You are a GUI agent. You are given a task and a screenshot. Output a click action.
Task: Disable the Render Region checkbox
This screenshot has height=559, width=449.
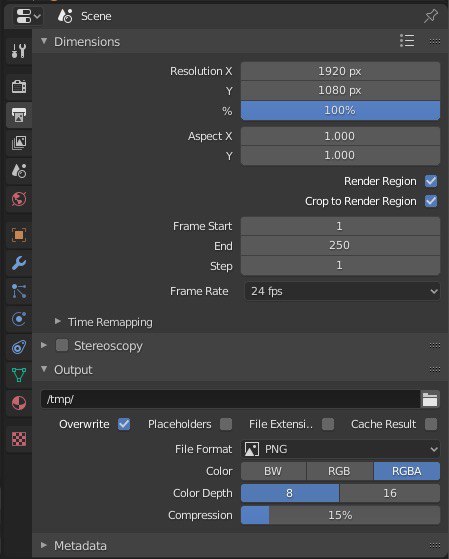click(x=431, y=181)
